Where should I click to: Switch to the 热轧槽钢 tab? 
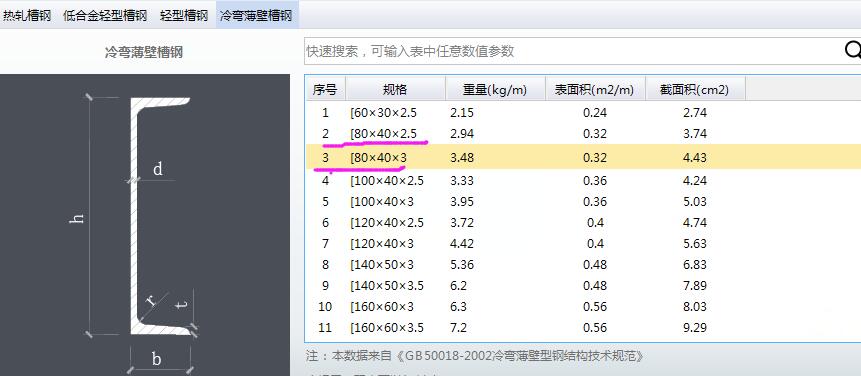point(27,15)
